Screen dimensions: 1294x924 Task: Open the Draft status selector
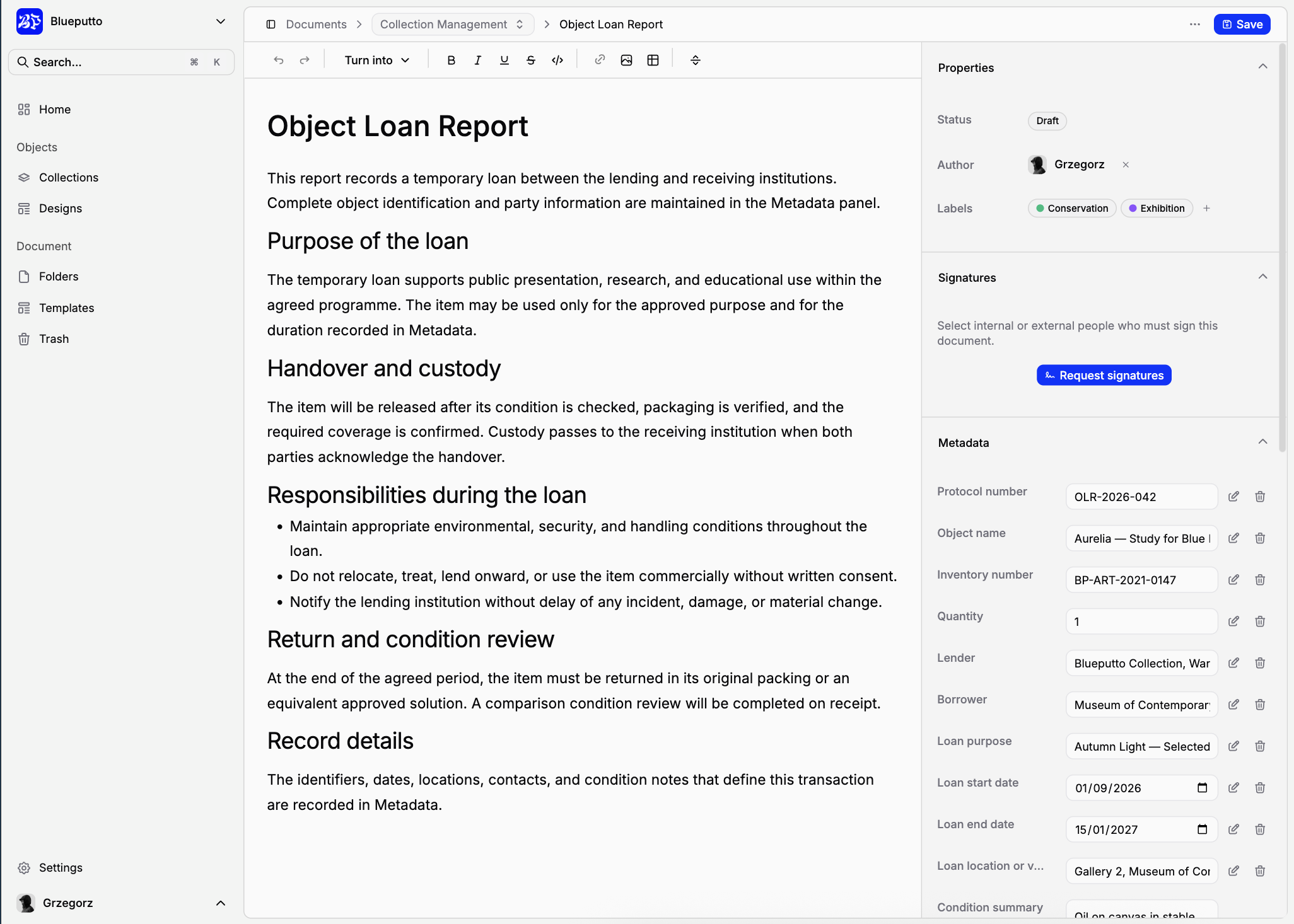1047,121
